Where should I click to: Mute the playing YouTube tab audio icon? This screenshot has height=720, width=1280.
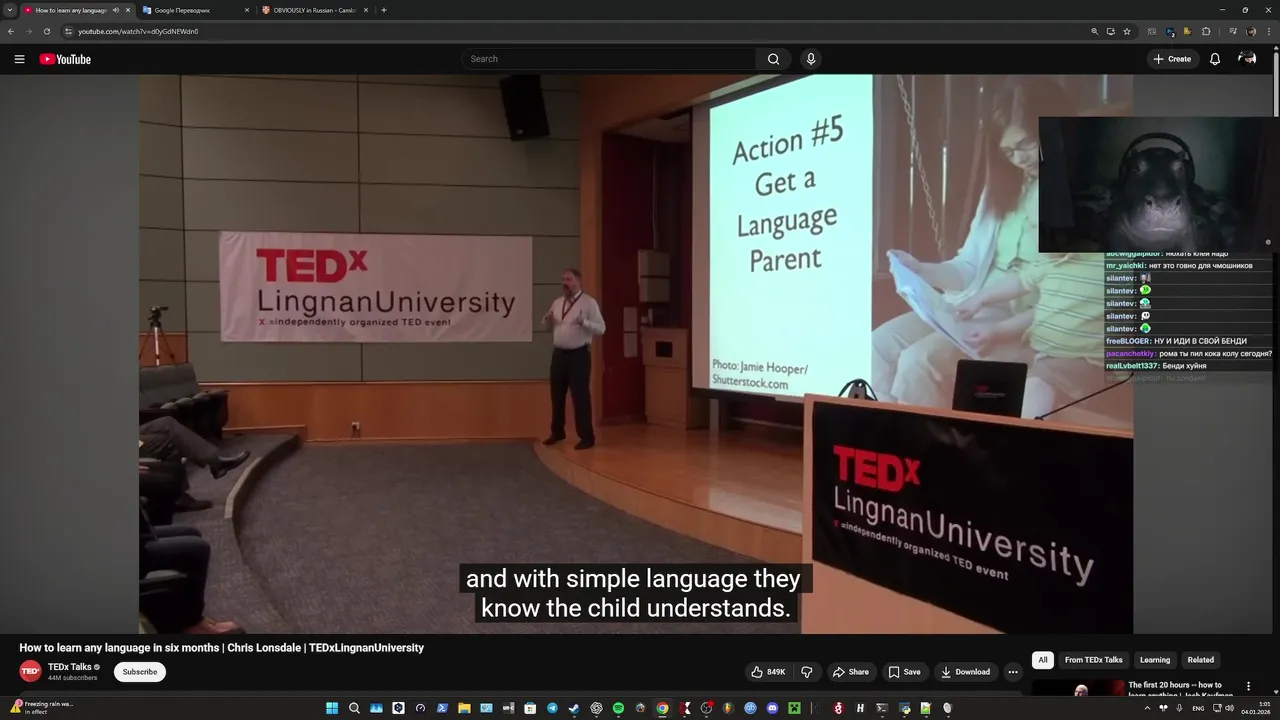pos(115,10)
